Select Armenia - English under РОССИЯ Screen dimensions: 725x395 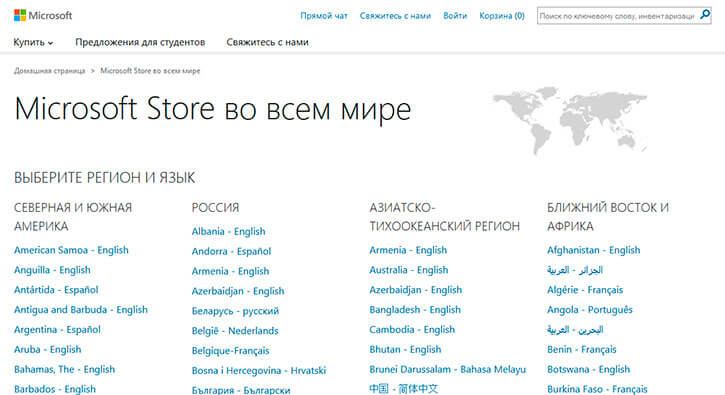click(x=230, y=272)
